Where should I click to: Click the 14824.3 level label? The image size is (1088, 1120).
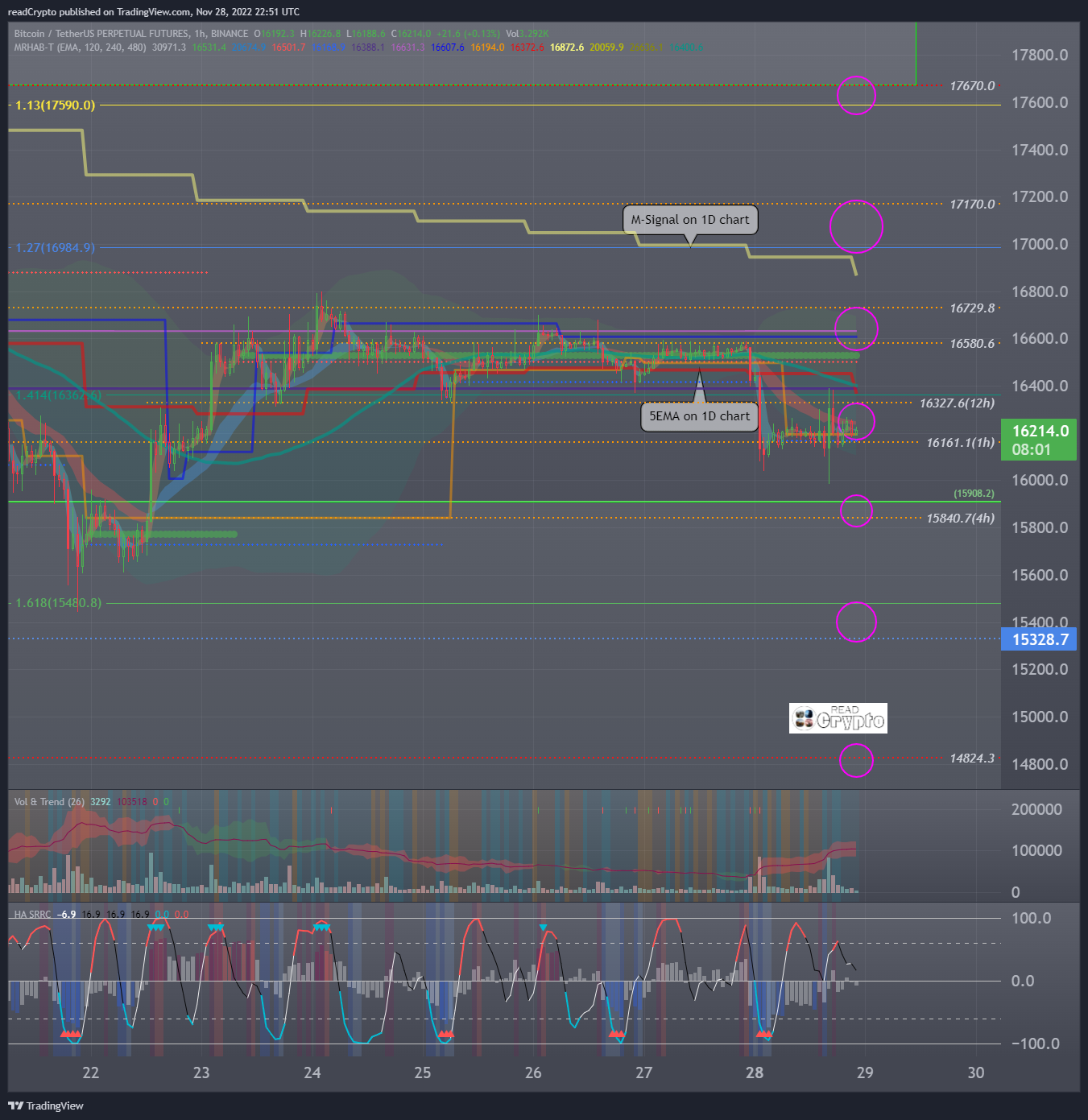[972, 758]
